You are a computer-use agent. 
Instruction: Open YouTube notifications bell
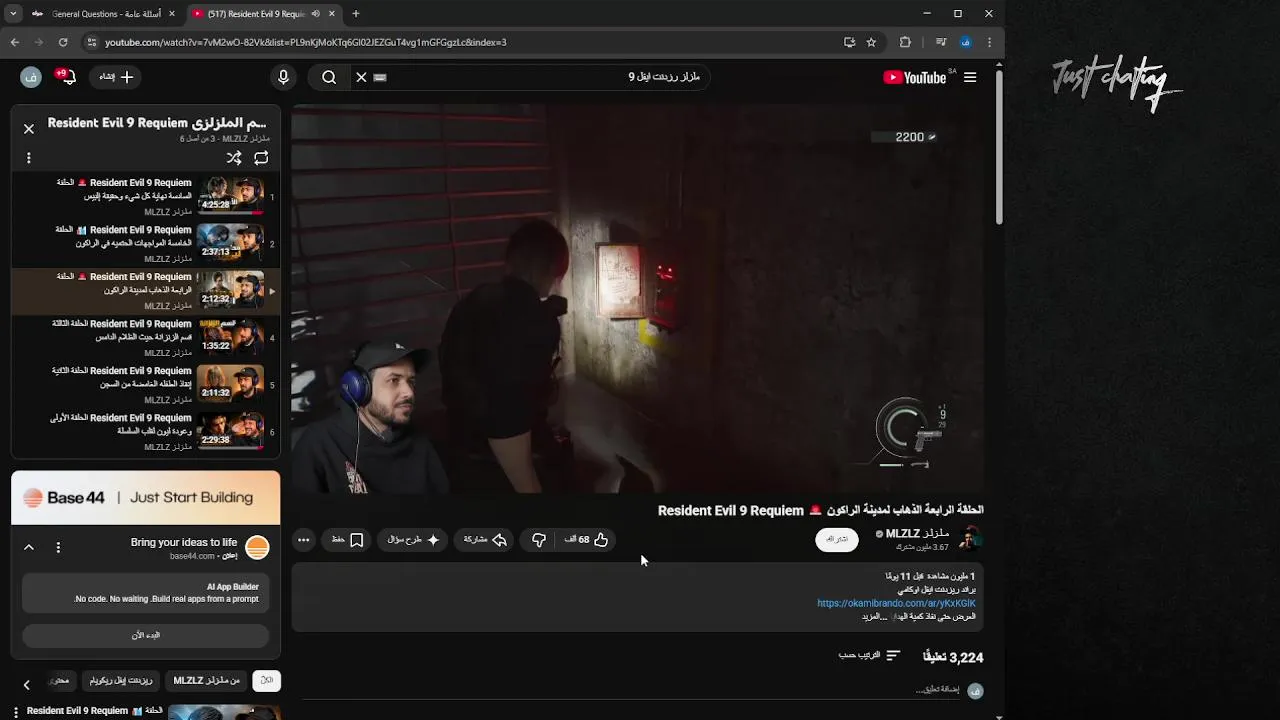tap(66, 77)
